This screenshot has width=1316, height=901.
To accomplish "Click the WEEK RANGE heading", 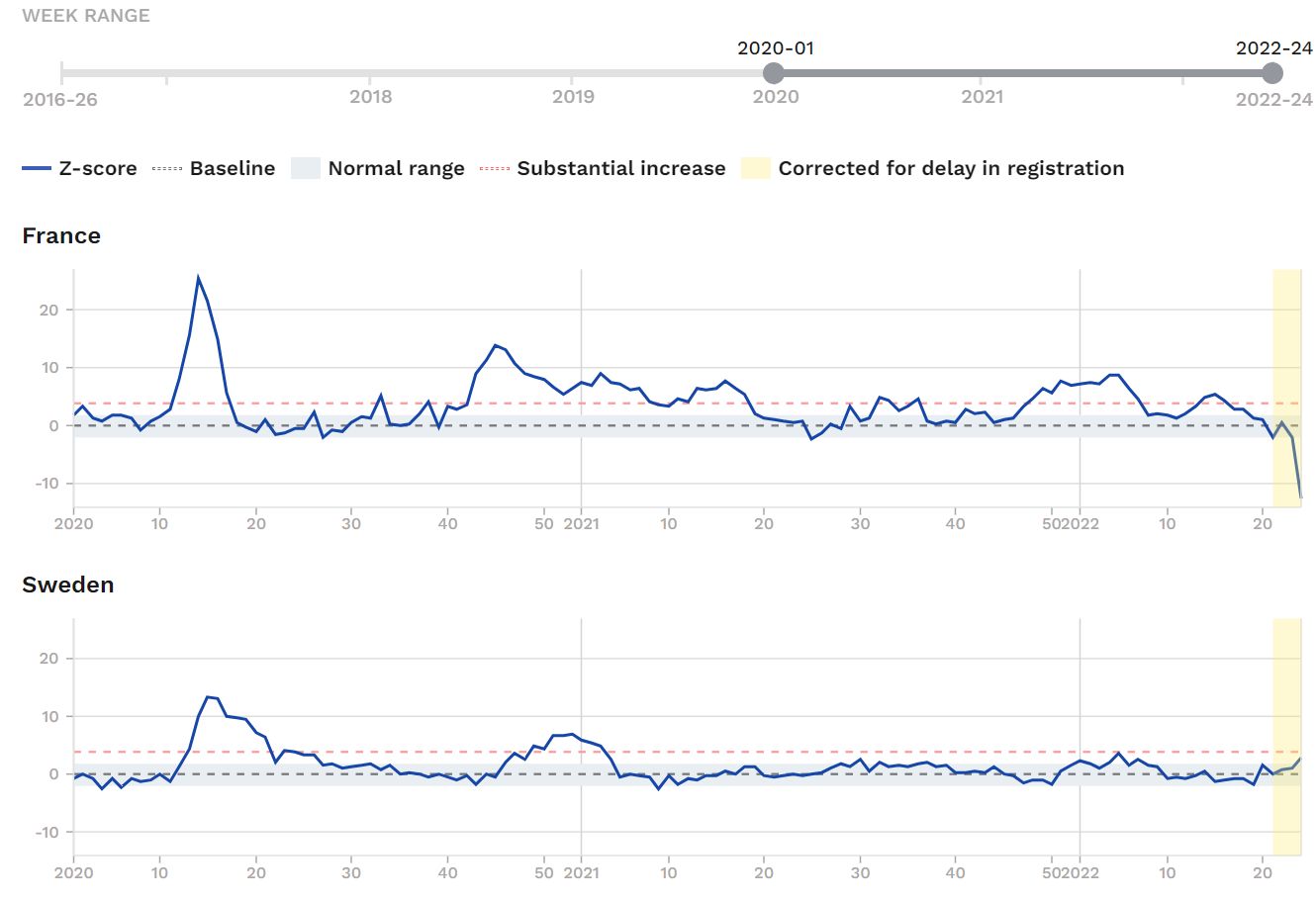I will (86, 16).
